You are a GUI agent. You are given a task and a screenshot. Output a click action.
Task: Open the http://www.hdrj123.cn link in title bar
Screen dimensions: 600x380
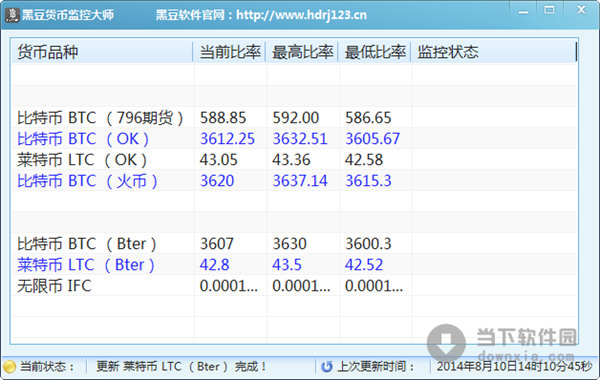(x=302, y=15)
